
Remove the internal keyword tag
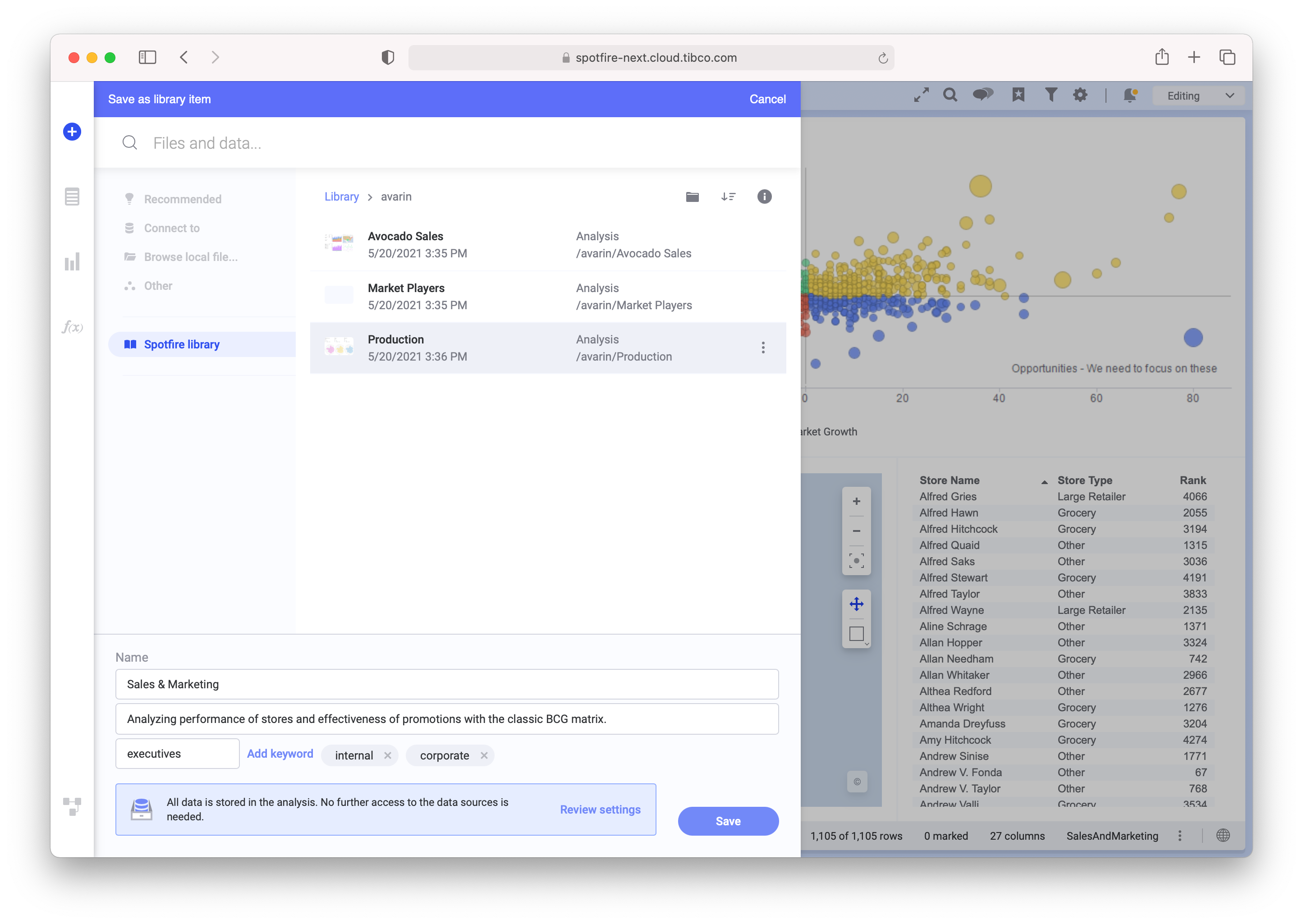pyautogui.click(x=388, y=755)
